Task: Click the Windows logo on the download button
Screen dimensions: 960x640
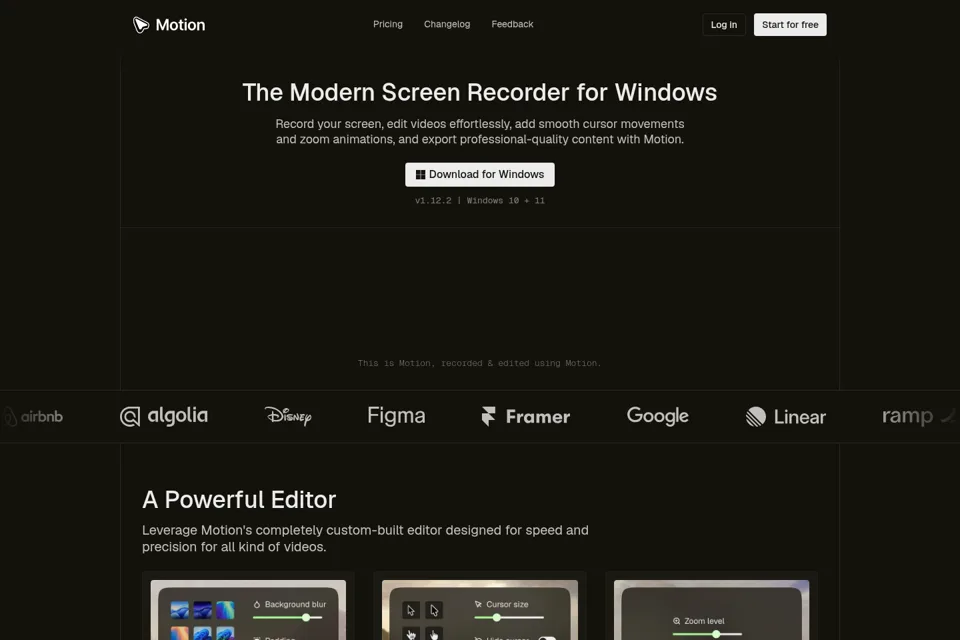Action: click(x=420, y=175)
